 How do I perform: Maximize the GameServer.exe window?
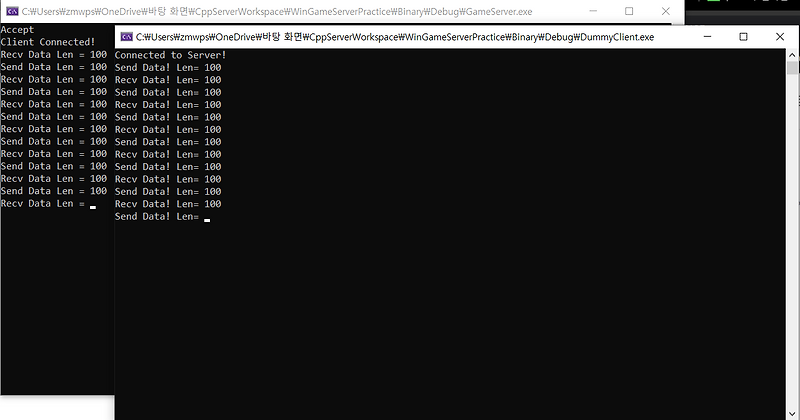[x=629, y=11]
